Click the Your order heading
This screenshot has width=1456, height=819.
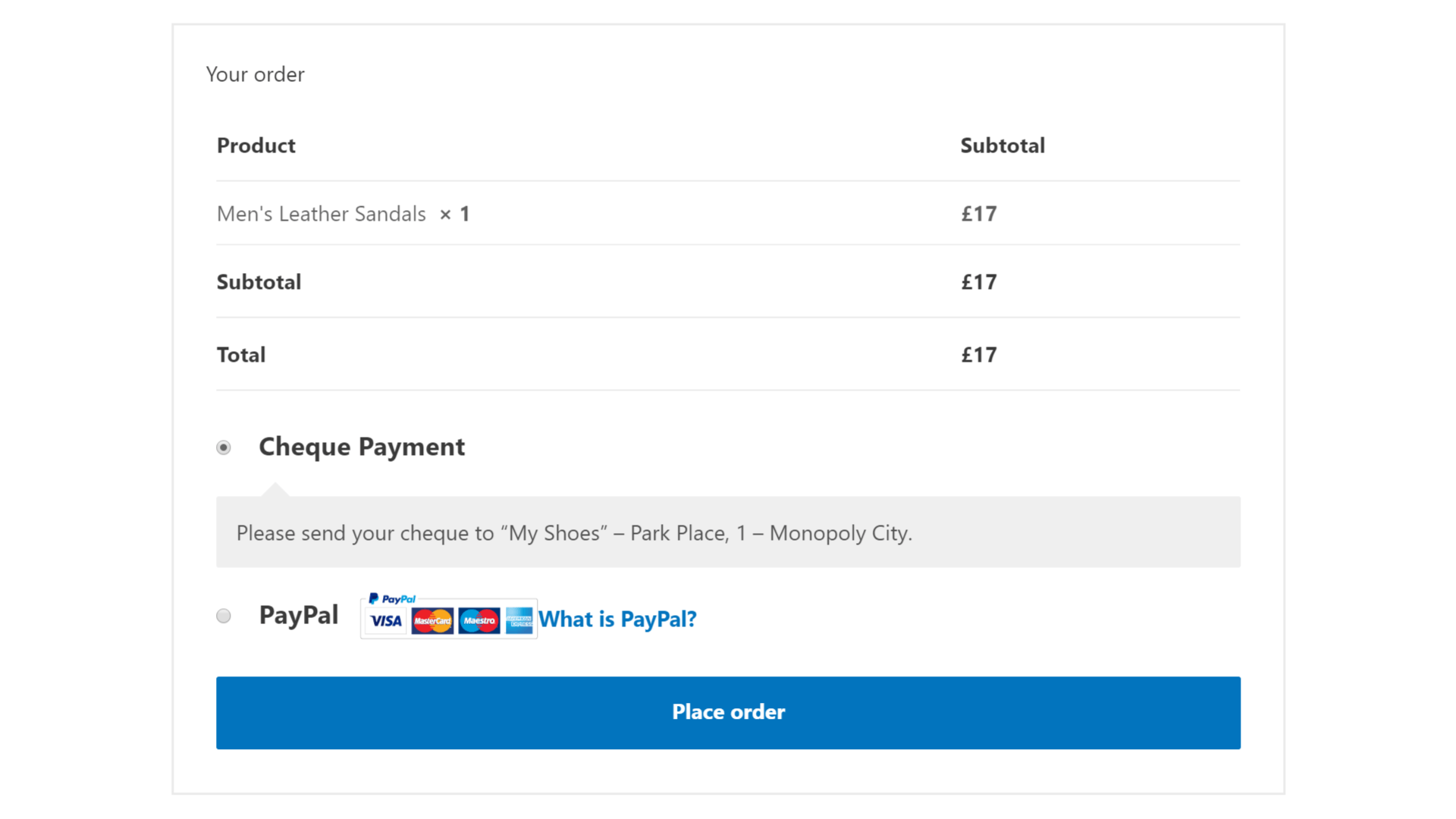[255, 74]
